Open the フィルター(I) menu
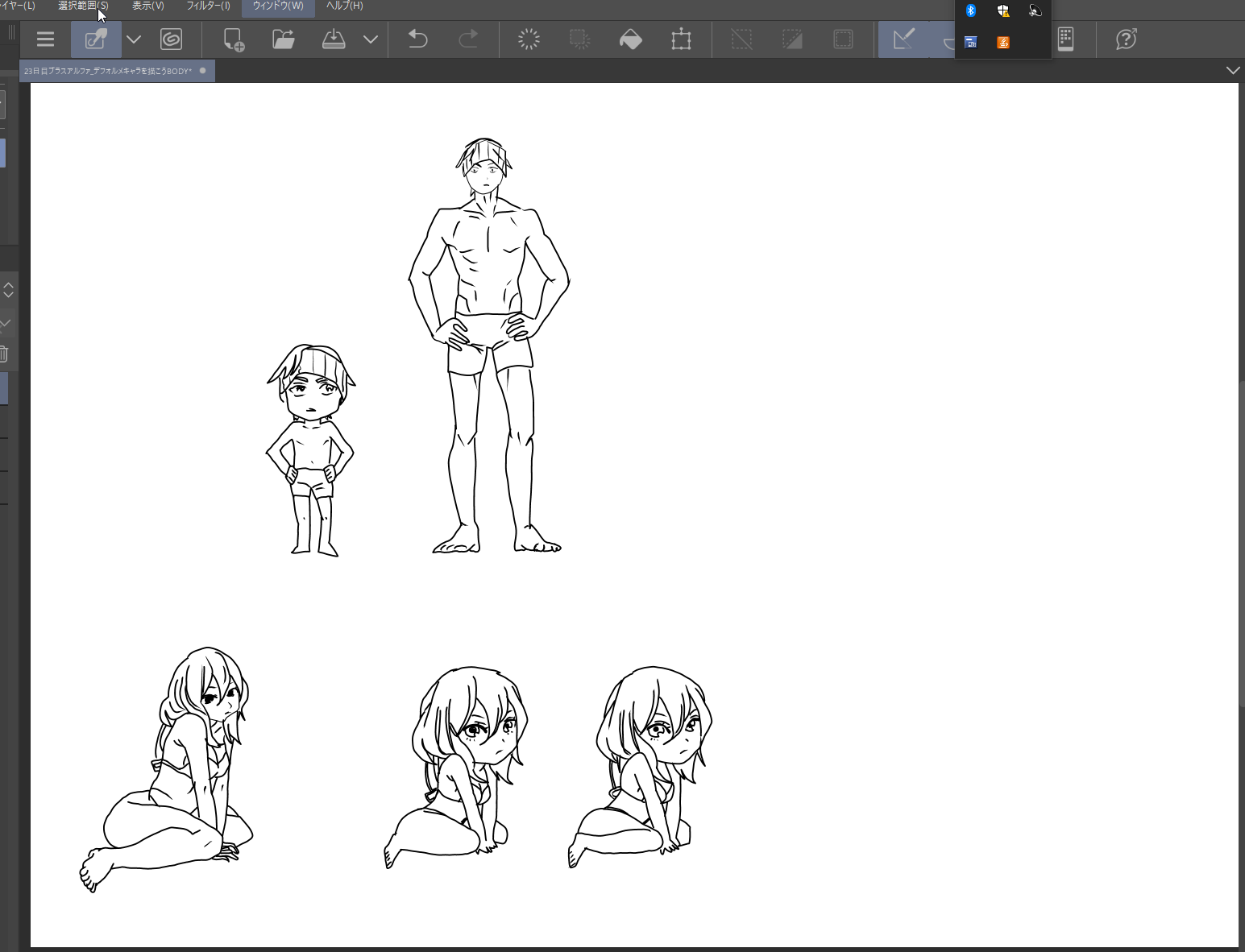 tap(208, 6)
